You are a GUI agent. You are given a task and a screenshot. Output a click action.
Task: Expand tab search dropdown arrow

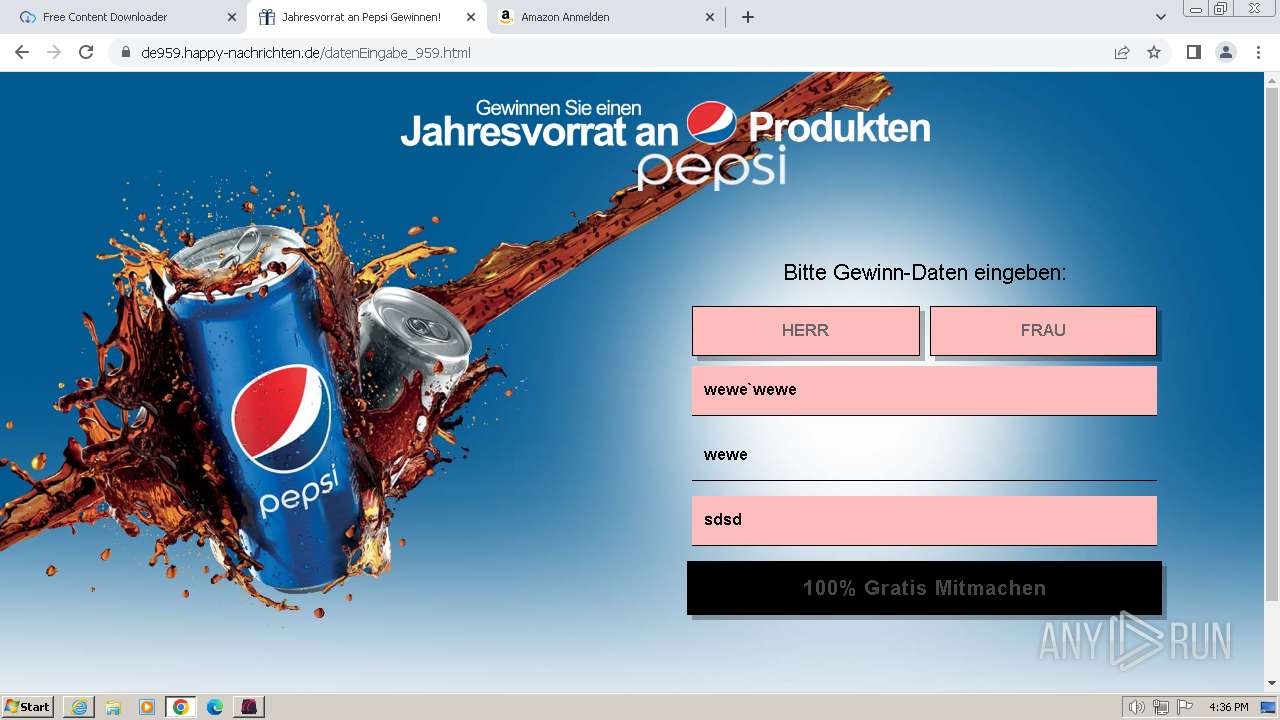click(1161, 17)
